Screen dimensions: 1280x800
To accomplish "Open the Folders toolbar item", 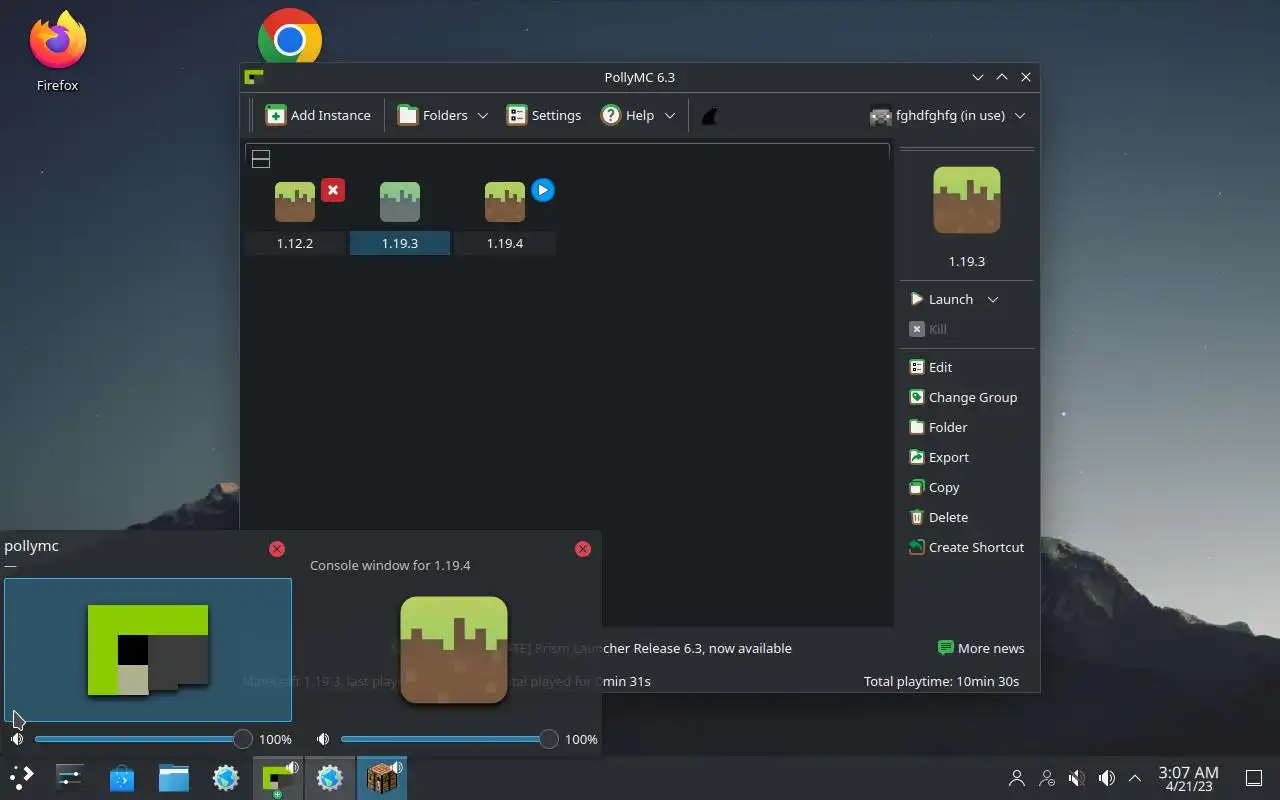I will click(x=432, y=115).
